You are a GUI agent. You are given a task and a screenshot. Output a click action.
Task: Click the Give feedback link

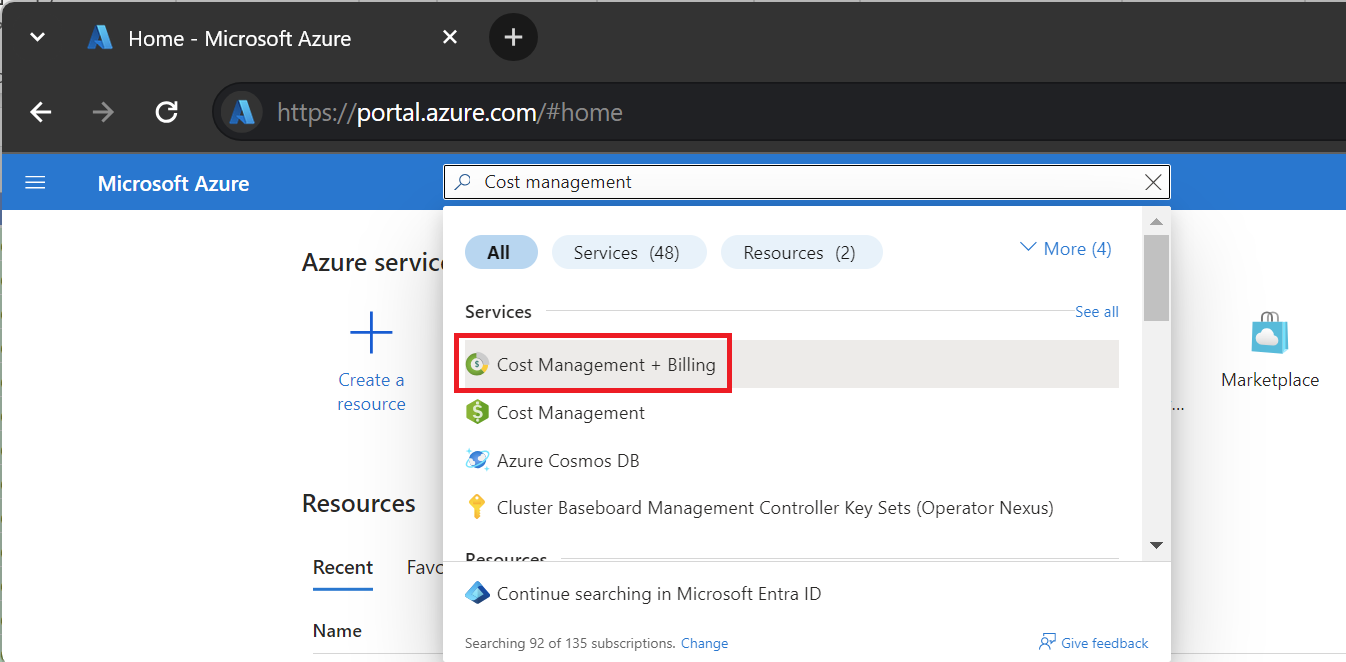1105,643
